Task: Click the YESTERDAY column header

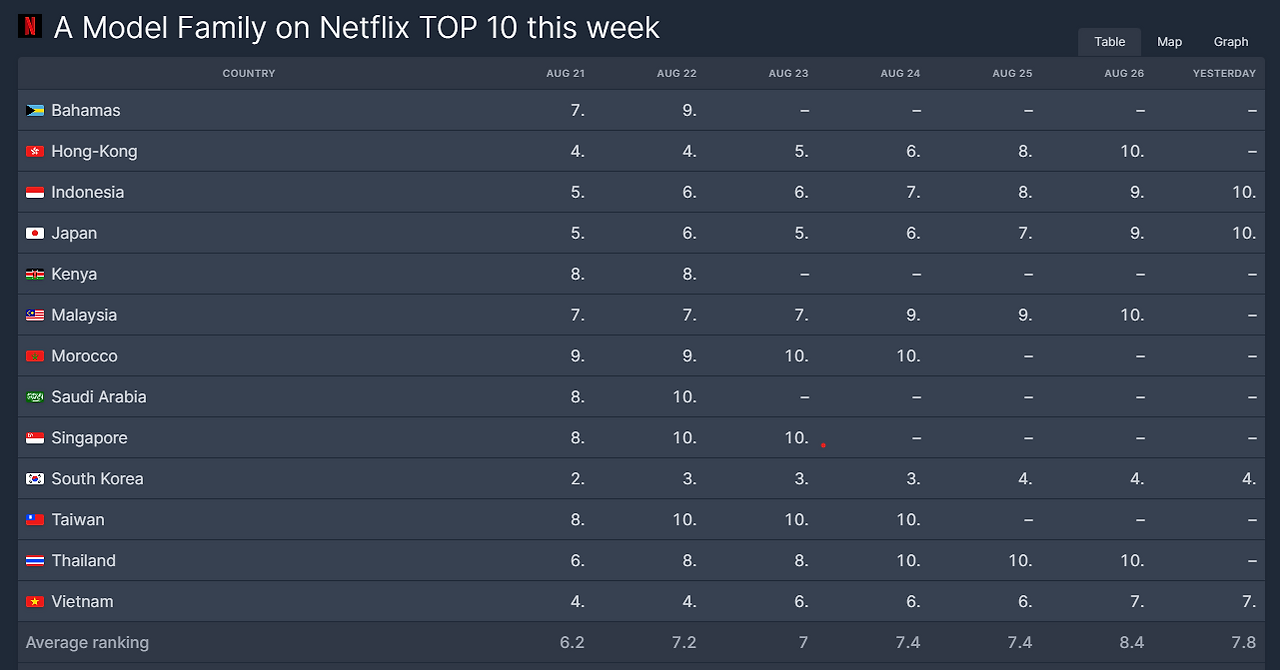Action: click(x=1224, y=74)
